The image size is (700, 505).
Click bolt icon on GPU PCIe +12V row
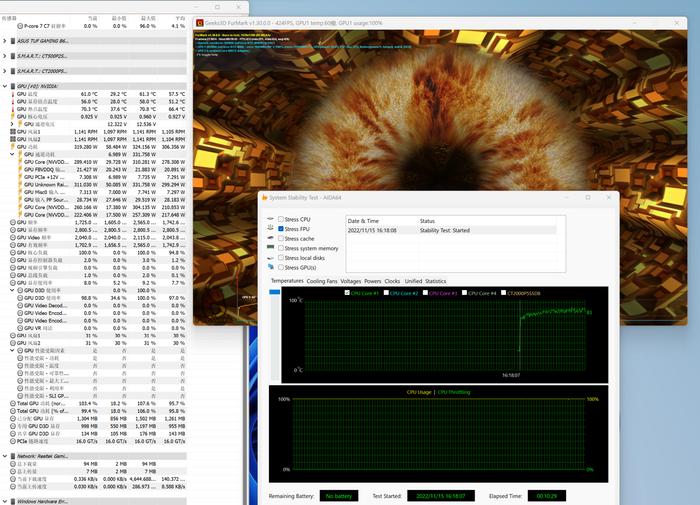click(20, 177)
